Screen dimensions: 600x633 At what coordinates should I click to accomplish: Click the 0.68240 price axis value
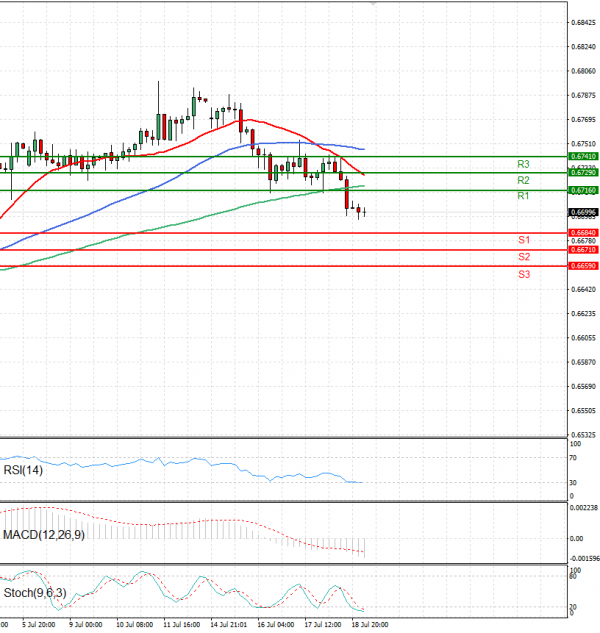coord(583,47)
